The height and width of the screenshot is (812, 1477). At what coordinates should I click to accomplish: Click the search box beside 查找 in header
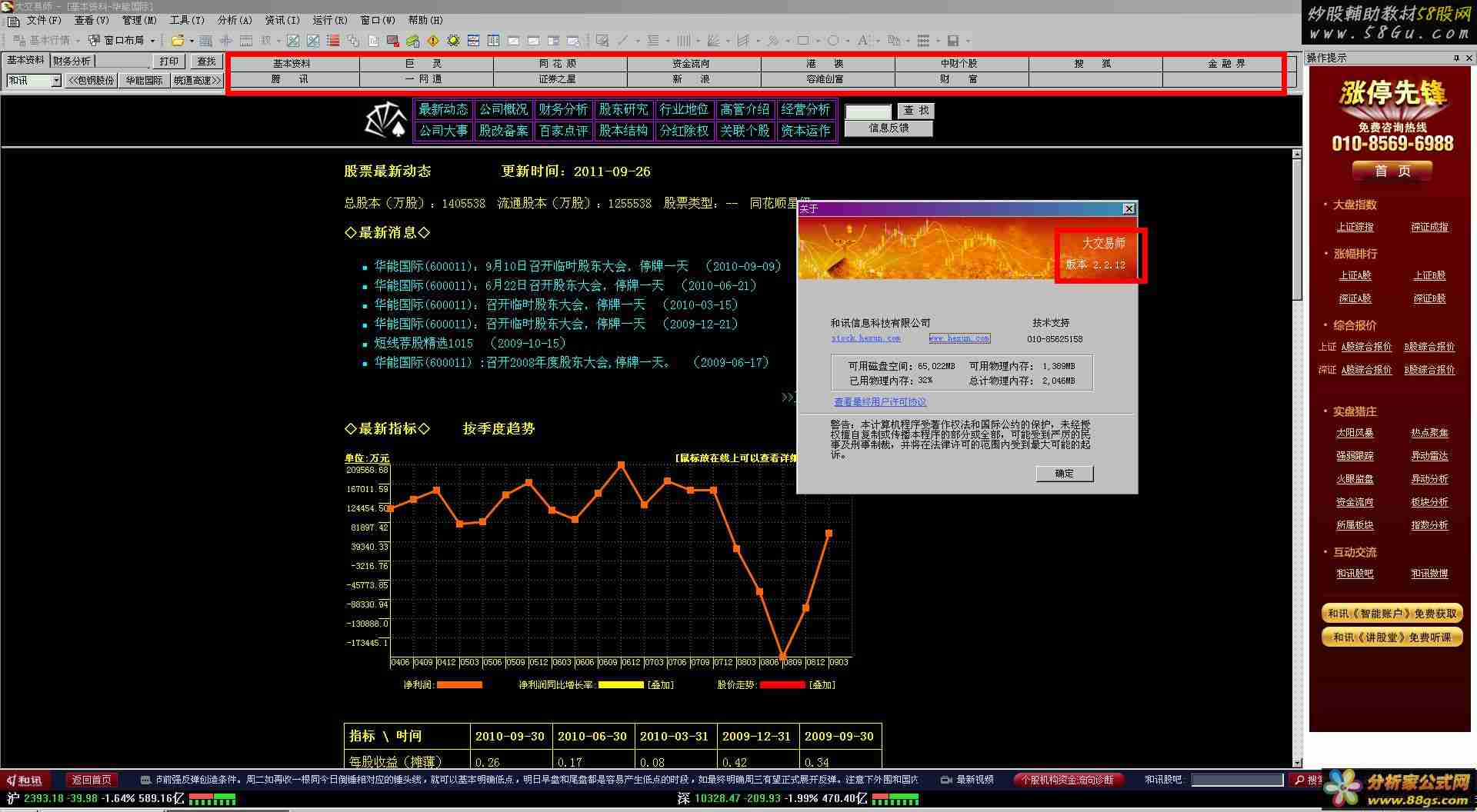(869, 111)
